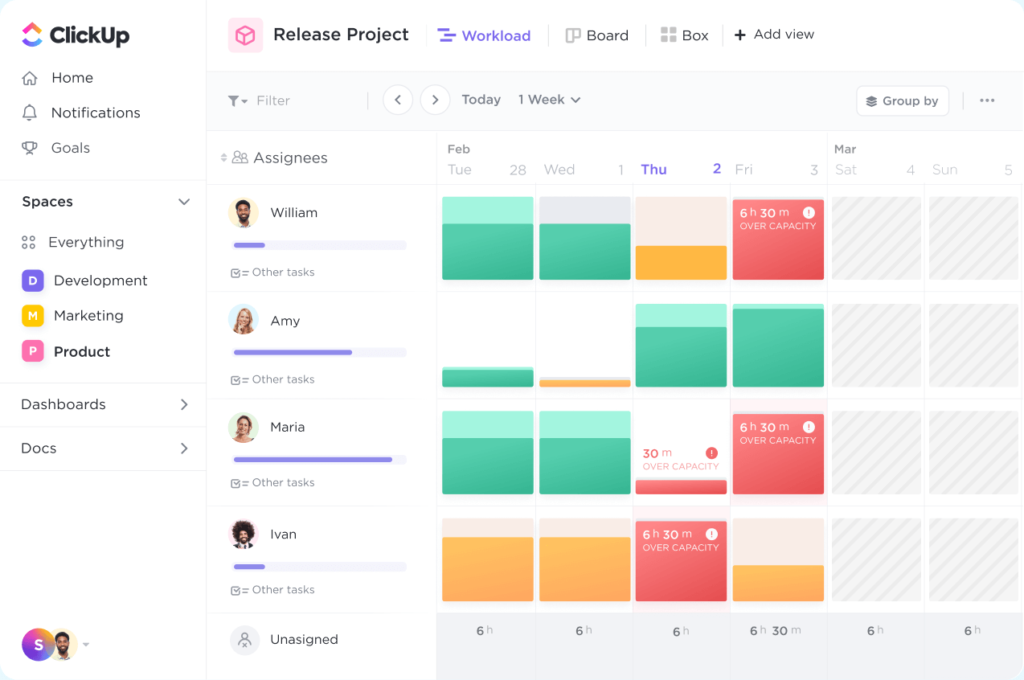Image resolution: width=1024 pixels, height=680 pixels.
Task: Click the Today button
Action: (x=481, y=99)
